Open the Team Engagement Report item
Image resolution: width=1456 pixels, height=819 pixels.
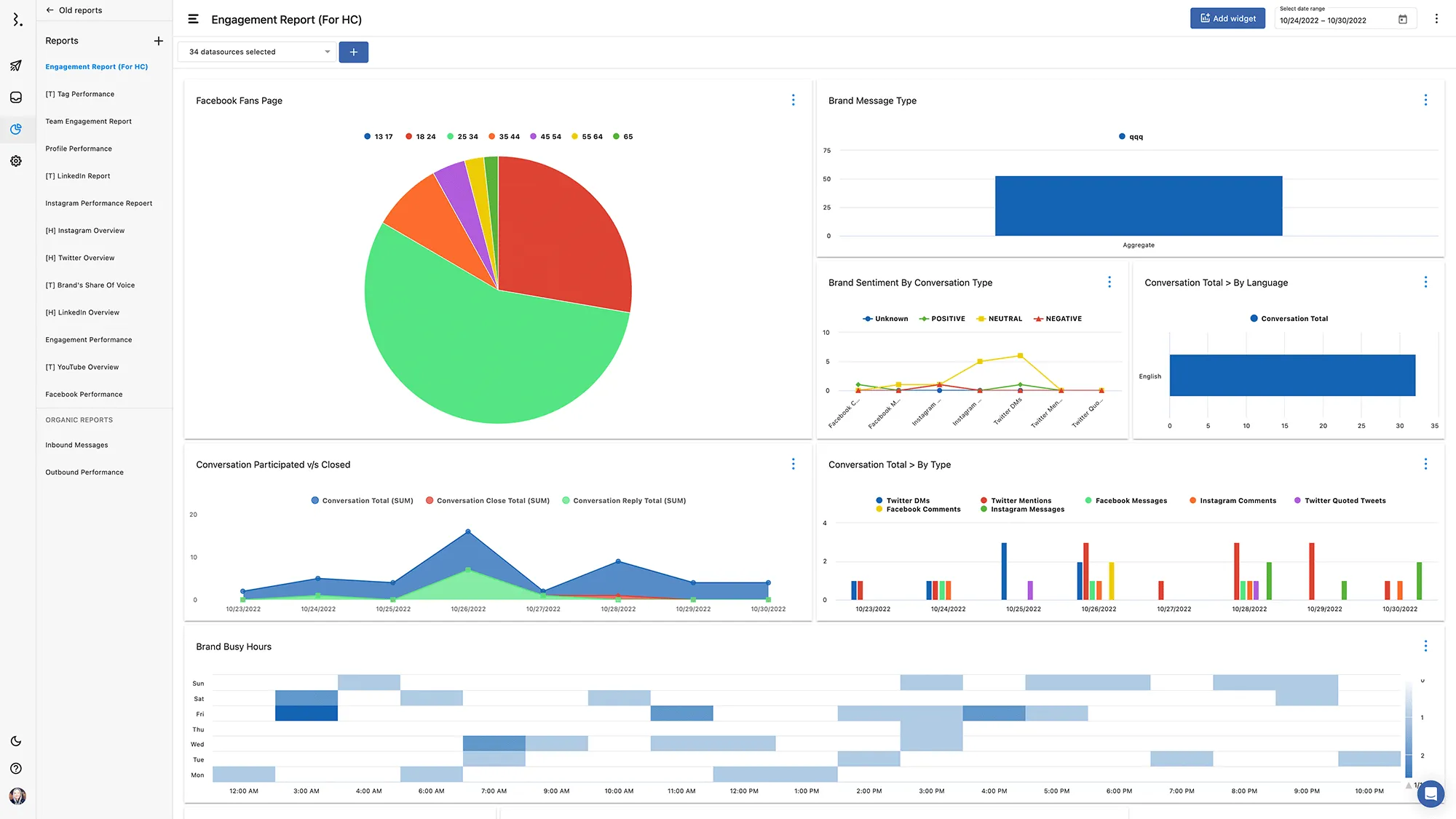88,122
